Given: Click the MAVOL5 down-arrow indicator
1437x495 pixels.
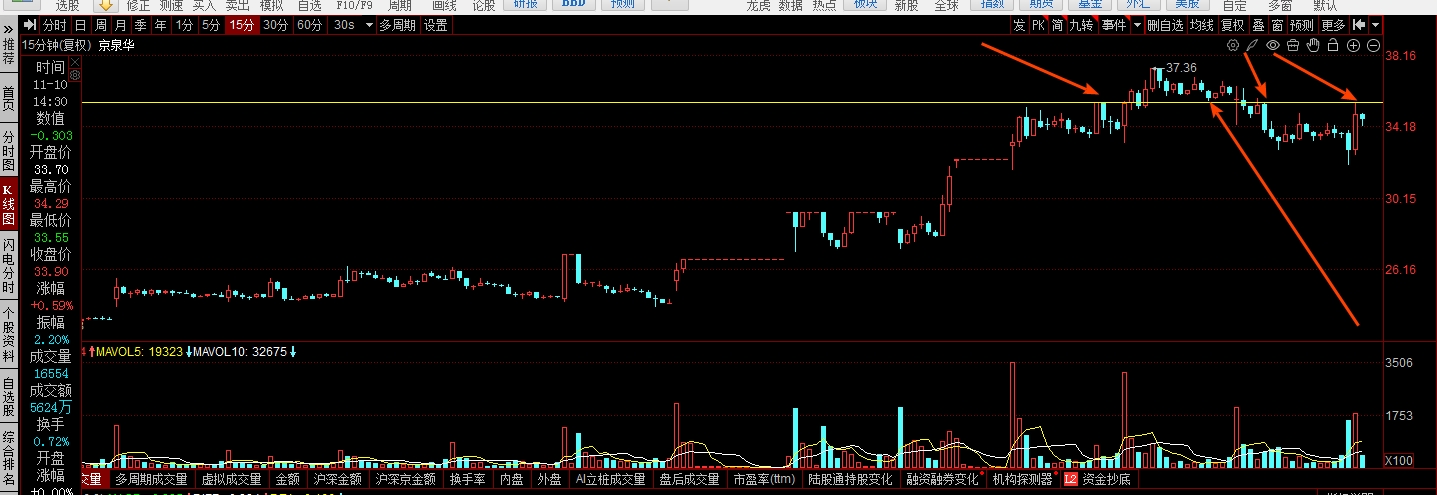Looking at the screenshot, I should (x=188, y=352).
